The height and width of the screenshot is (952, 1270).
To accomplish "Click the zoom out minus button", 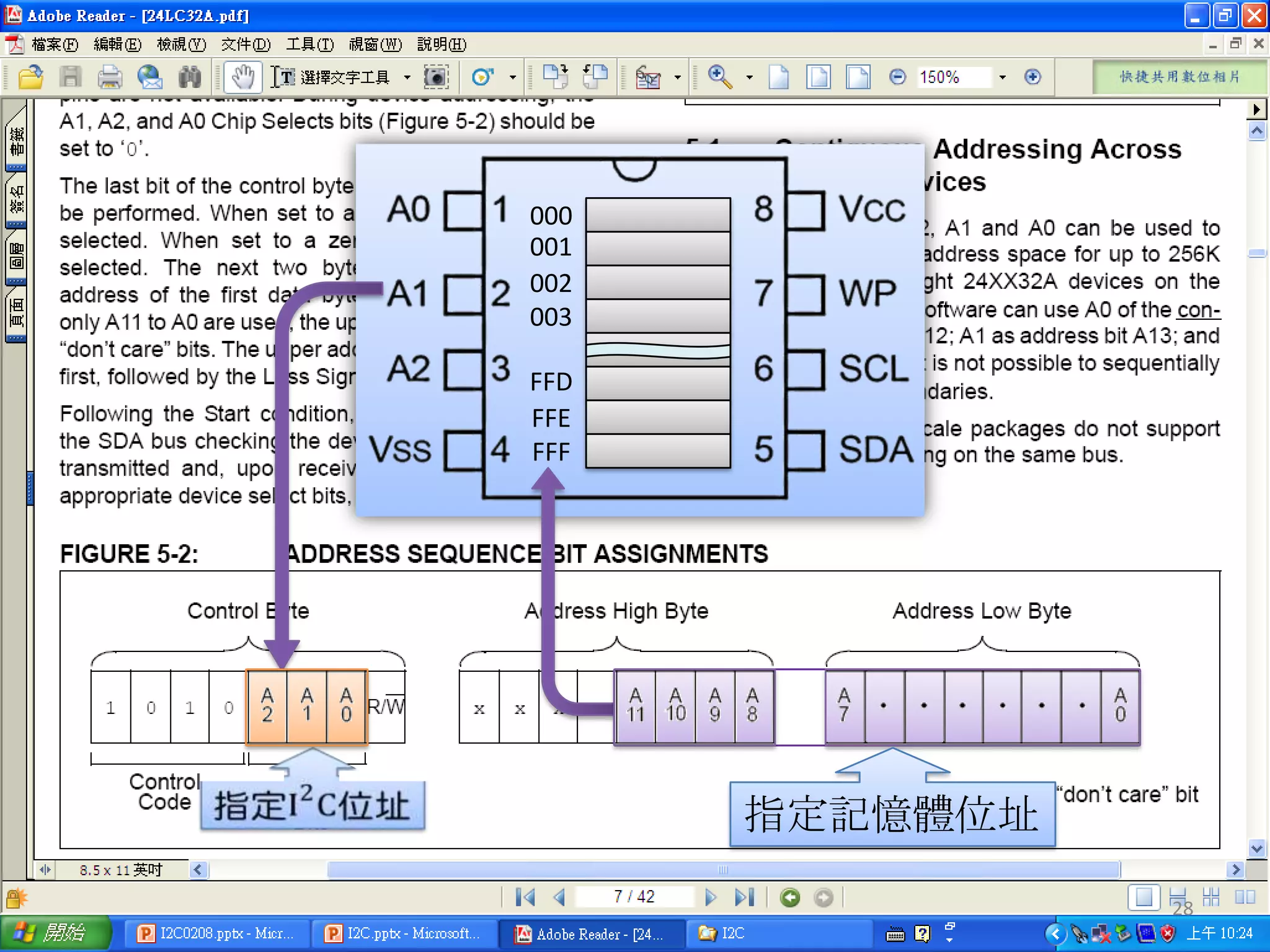I will click(x=897, y=77).
